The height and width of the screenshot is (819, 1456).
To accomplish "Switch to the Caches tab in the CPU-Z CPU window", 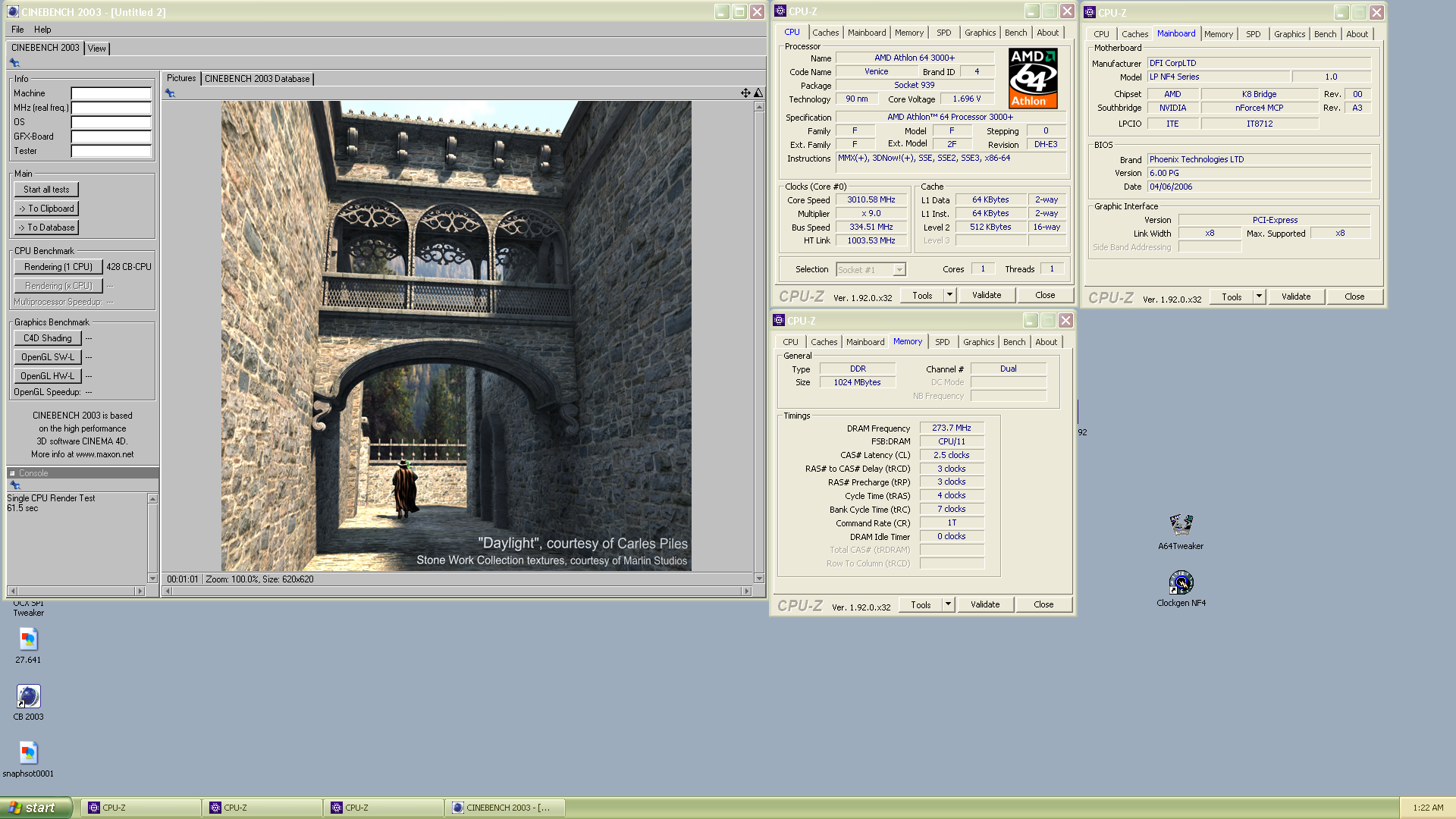I will (x=826, y=33).
